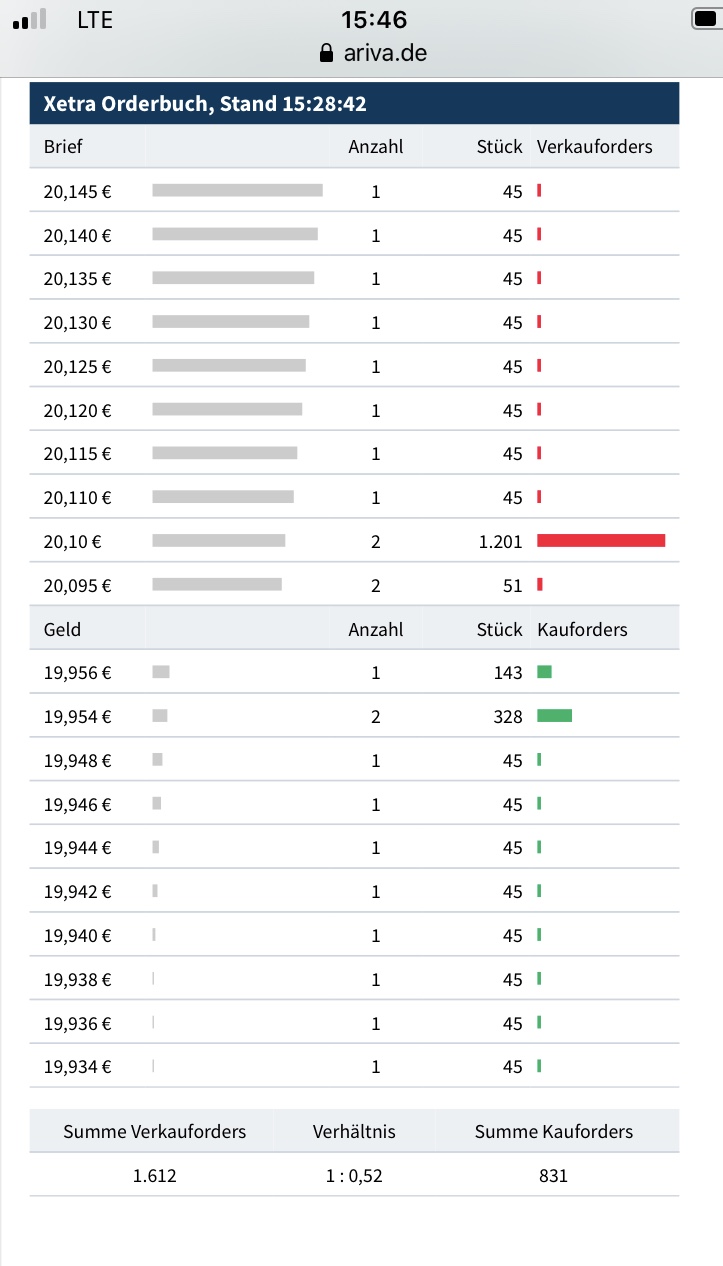Click the Brief column header
This screenshot has height=1266, width=723.
(x=63, y=147)
